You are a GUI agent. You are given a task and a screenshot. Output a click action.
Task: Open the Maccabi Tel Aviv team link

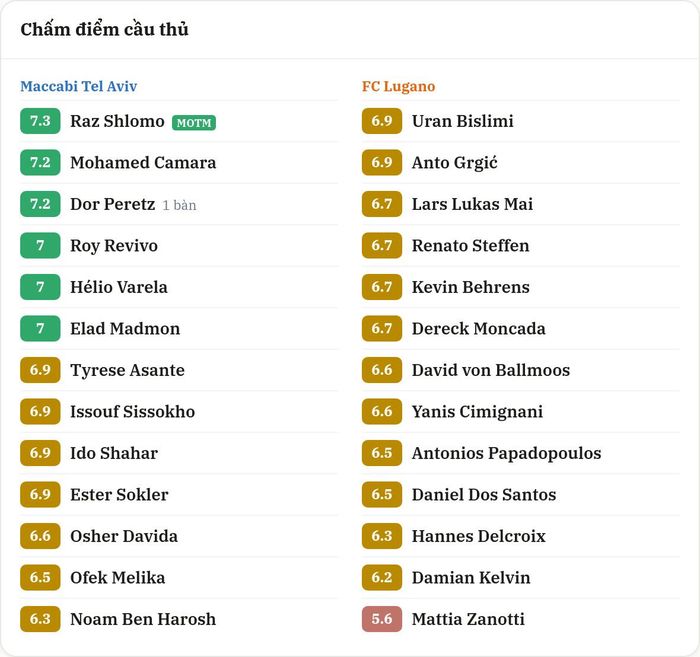coord(79,86)
